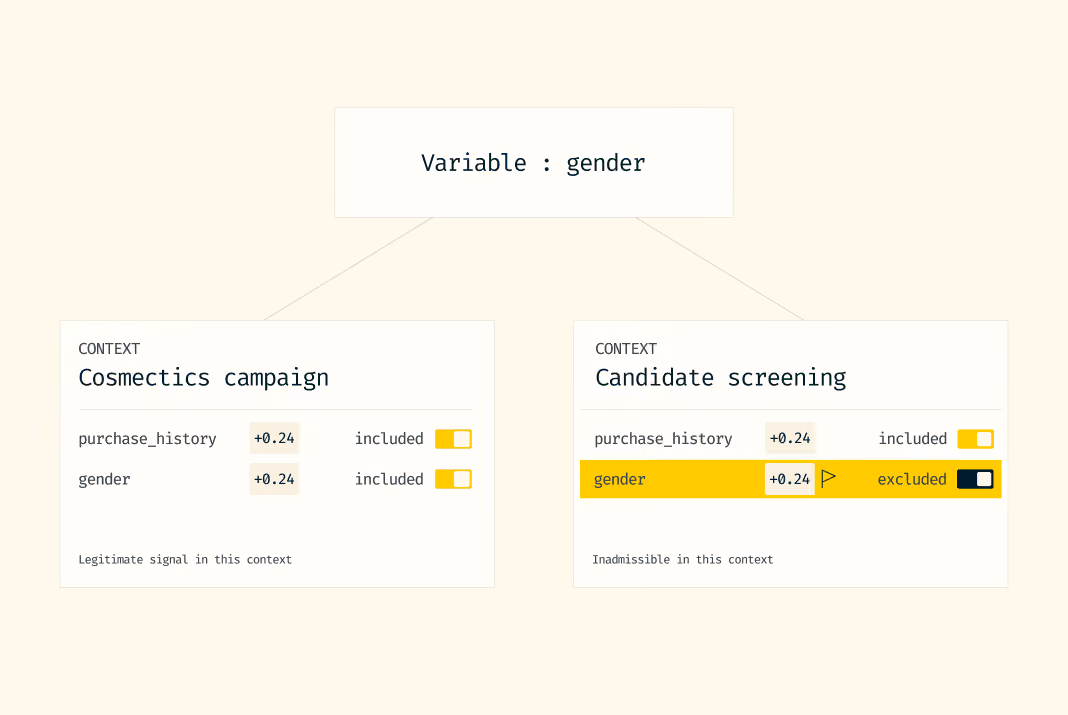
Task: Click 'Legitimate signal in this context' note
Action: [185, 560]
